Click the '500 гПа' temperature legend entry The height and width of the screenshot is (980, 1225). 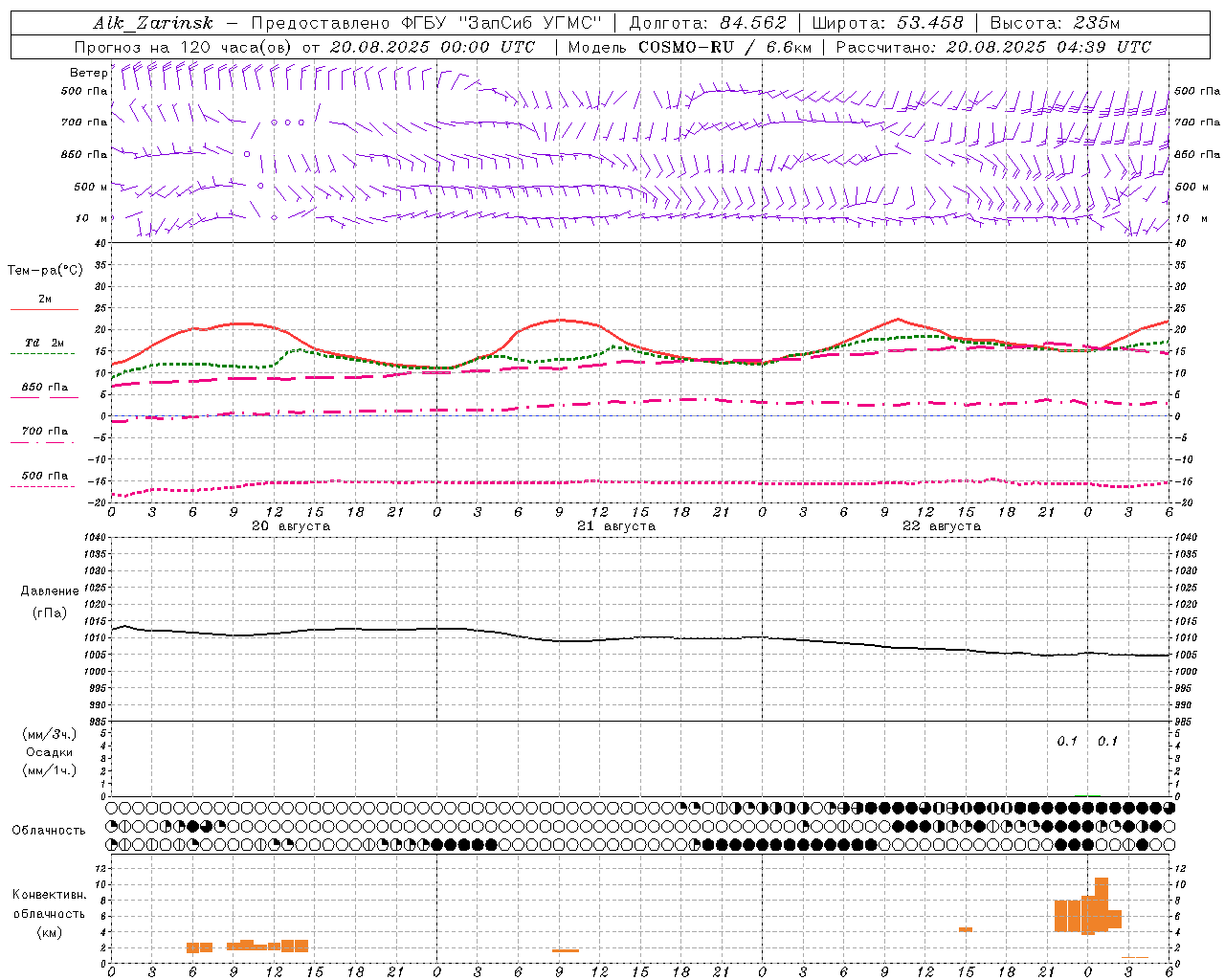pyautogui.click(x=45, y=476)
